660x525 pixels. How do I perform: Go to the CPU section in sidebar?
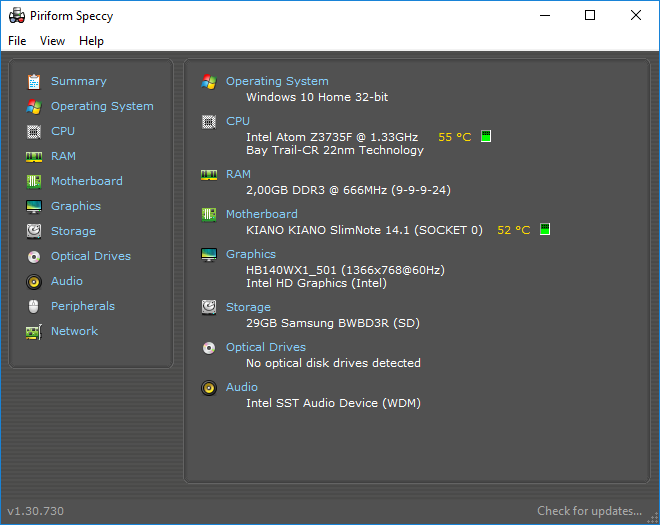[63, 131]
